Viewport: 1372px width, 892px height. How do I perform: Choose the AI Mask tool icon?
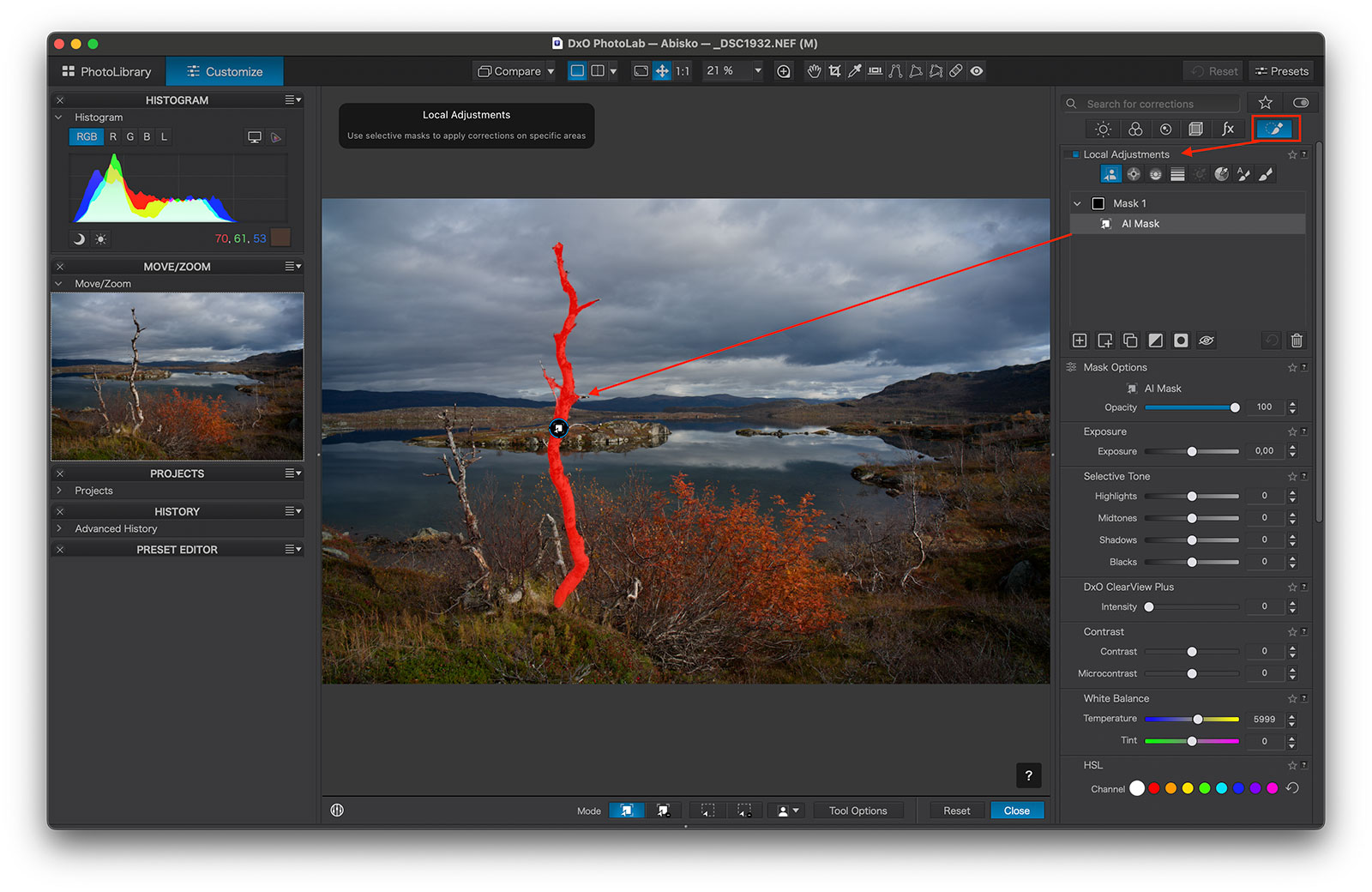[1110, 174]
